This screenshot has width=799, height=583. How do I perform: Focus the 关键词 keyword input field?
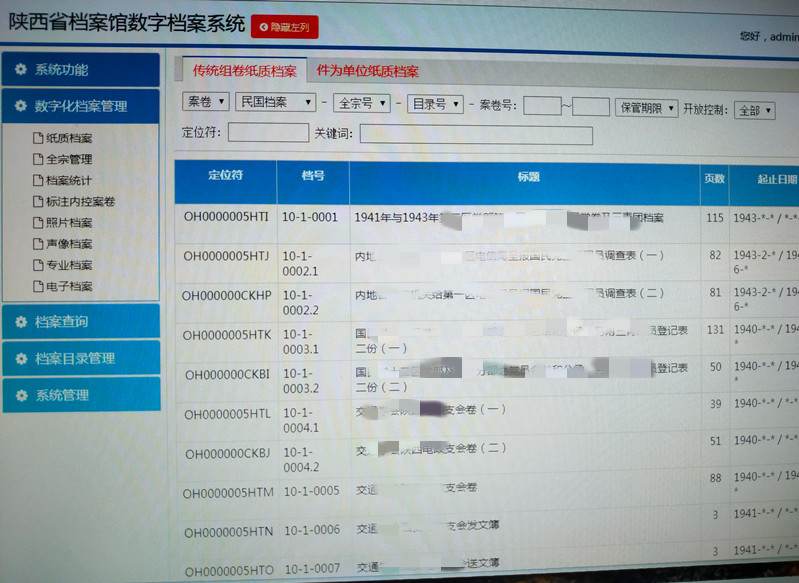tap(476, 135)
